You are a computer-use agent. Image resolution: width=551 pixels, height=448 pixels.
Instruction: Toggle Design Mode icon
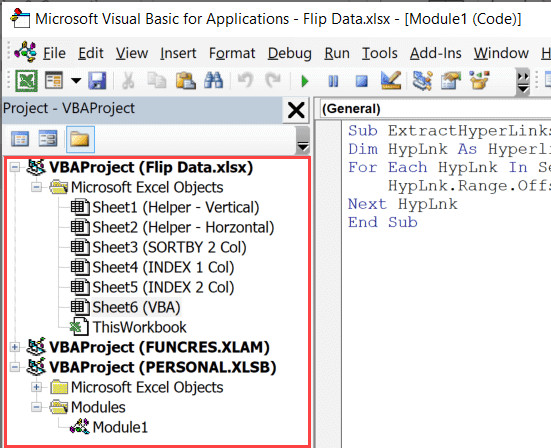[x=391, y=80]
